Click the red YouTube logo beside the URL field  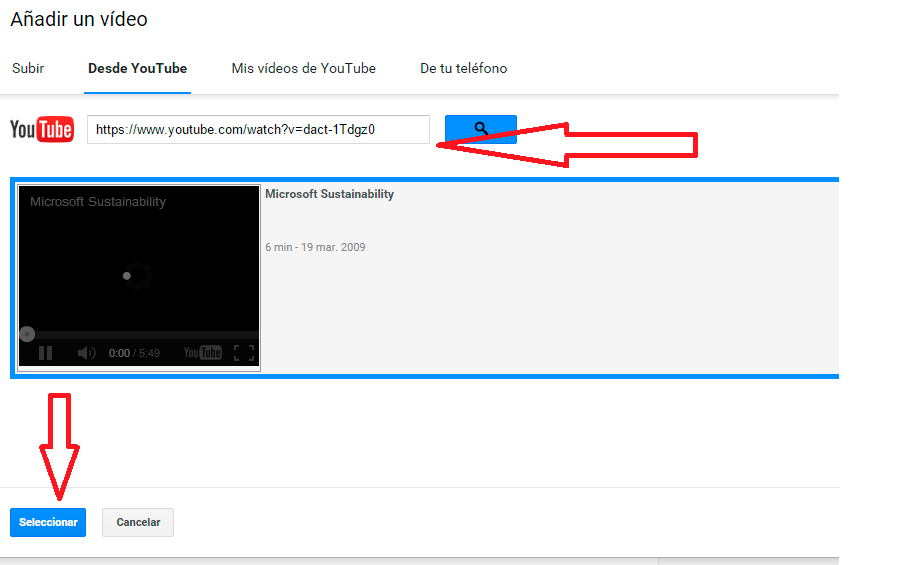42,130
